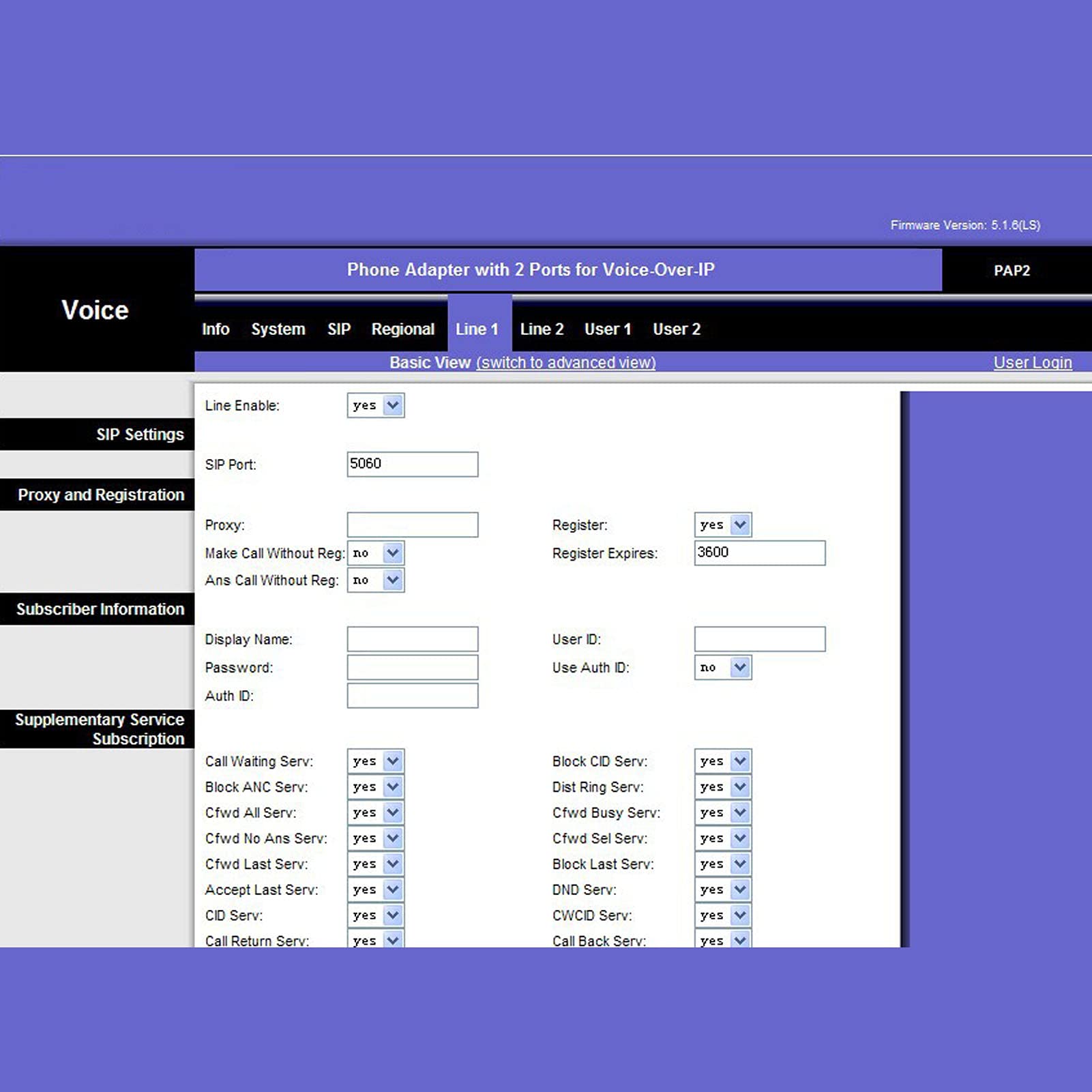Click the Voice section heading
Viewport: 1092px width, 1092px height.
pos(95,310)
